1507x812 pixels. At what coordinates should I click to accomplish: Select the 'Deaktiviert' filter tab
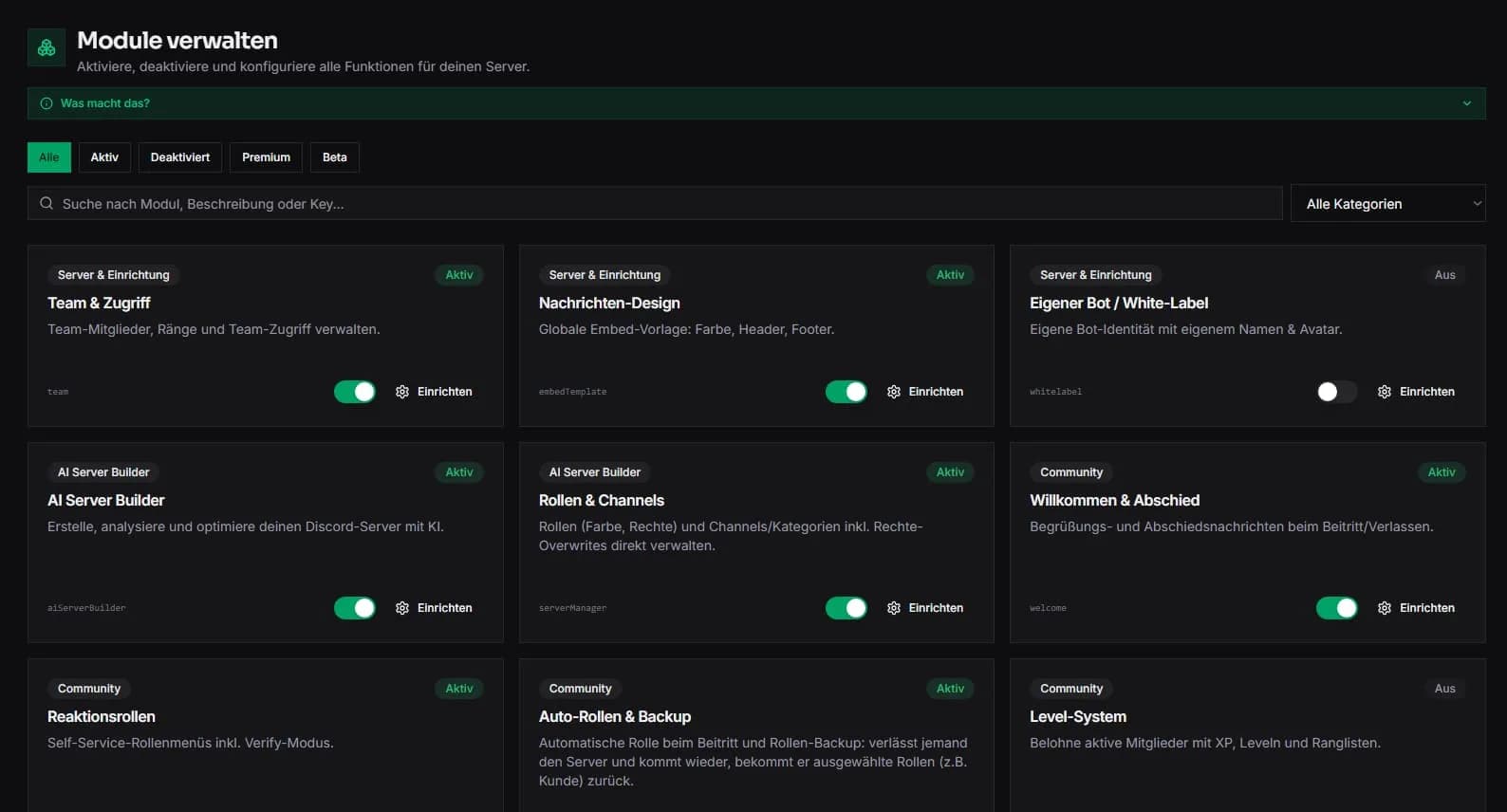point(180,157)
